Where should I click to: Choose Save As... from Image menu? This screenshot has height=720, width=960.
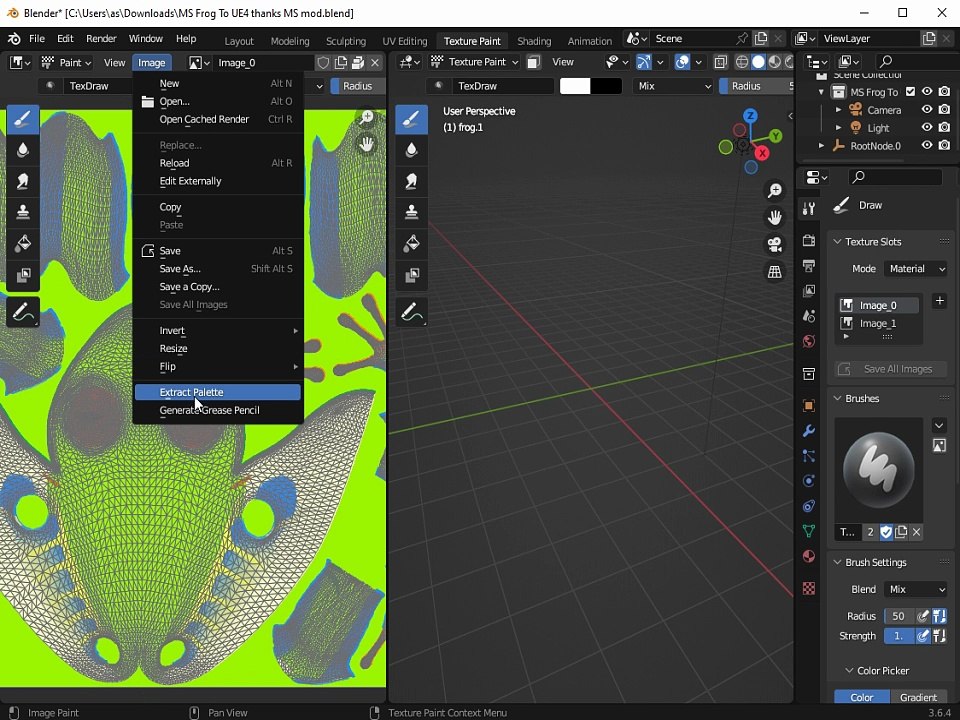[x=217, y=269]
